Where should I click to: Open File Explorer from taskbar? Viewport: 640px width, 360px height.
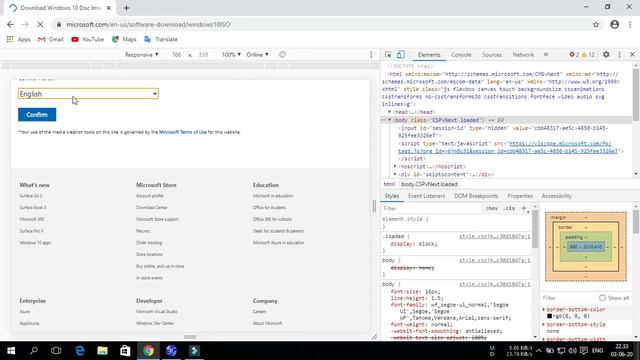pyautogui.click(x=102, y=351)
